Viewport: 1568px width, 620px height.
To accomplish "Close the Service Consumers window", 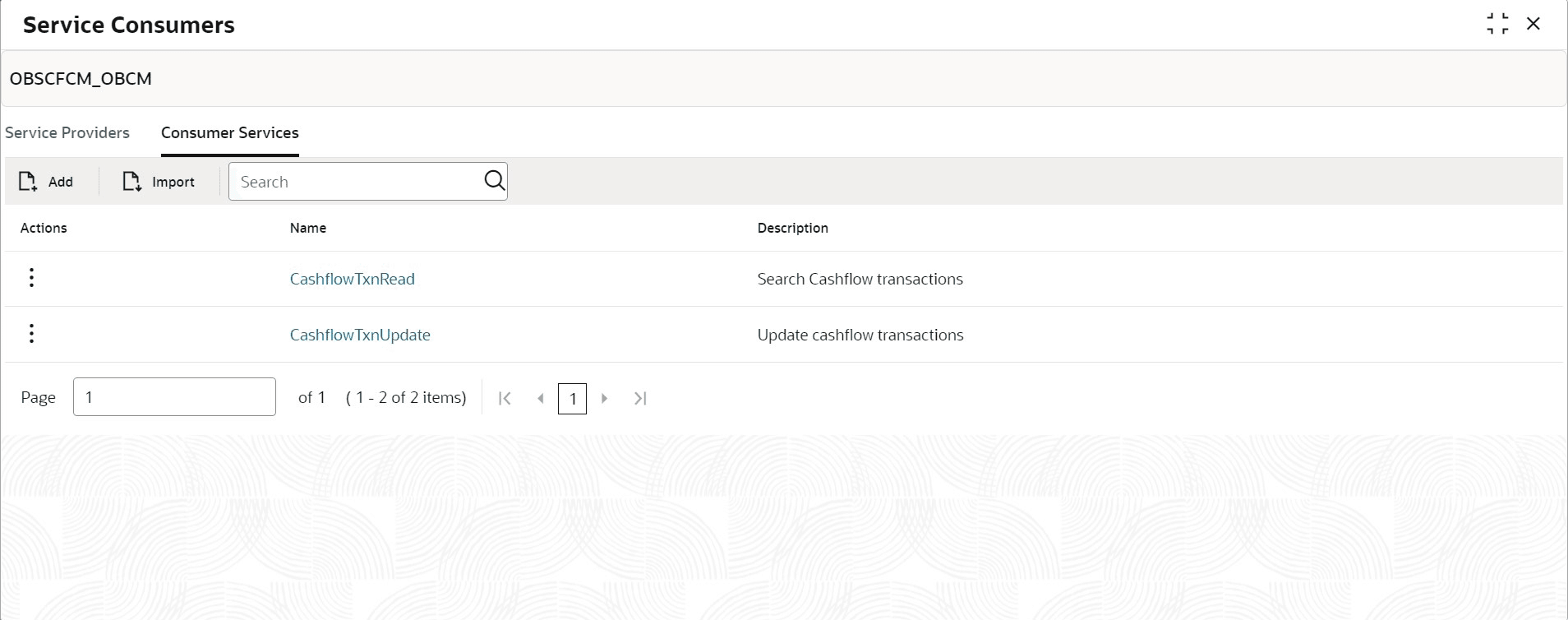I will [x=1533, y=24].
